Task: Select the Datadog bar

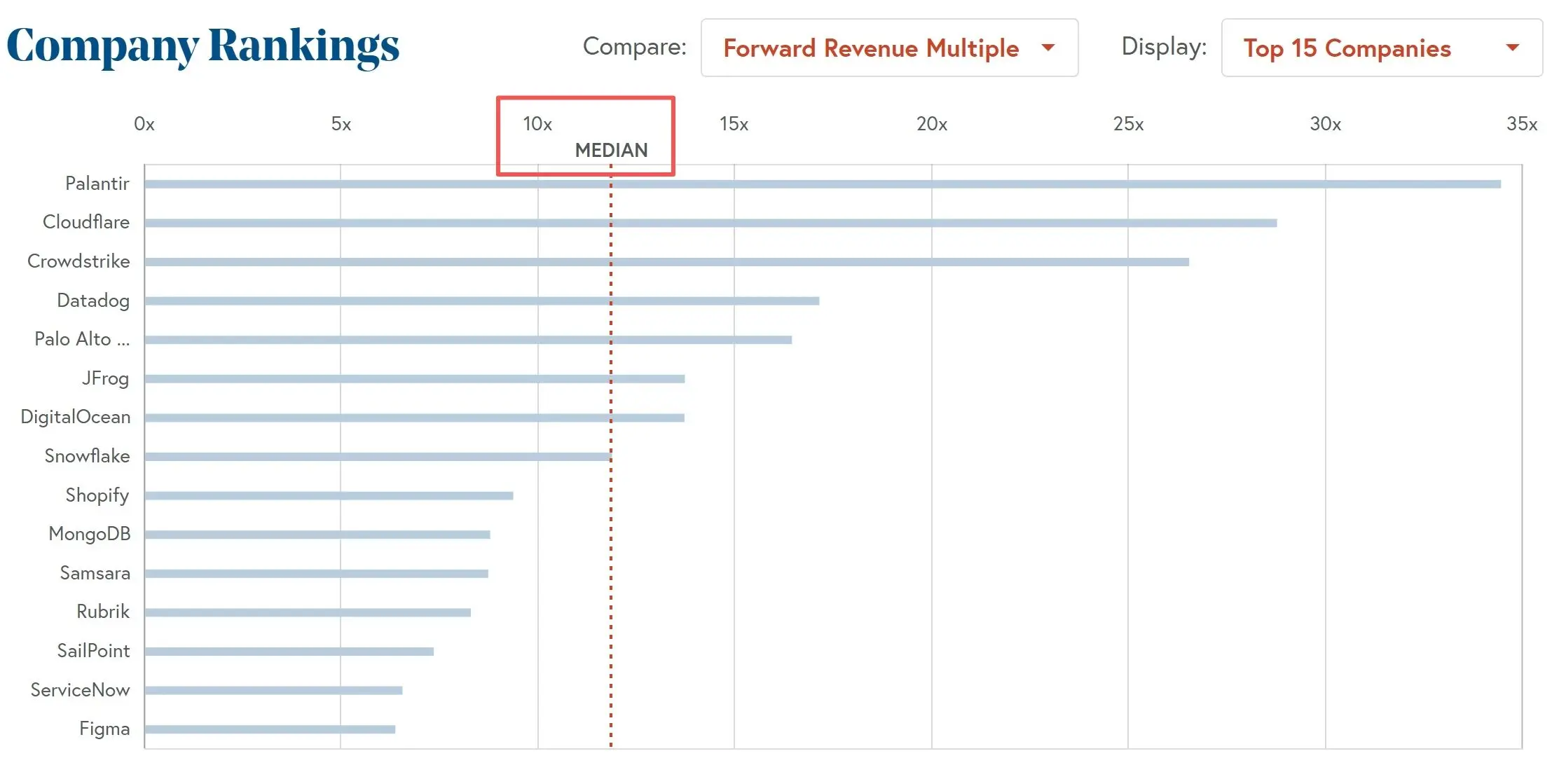Action: (482, 301)
